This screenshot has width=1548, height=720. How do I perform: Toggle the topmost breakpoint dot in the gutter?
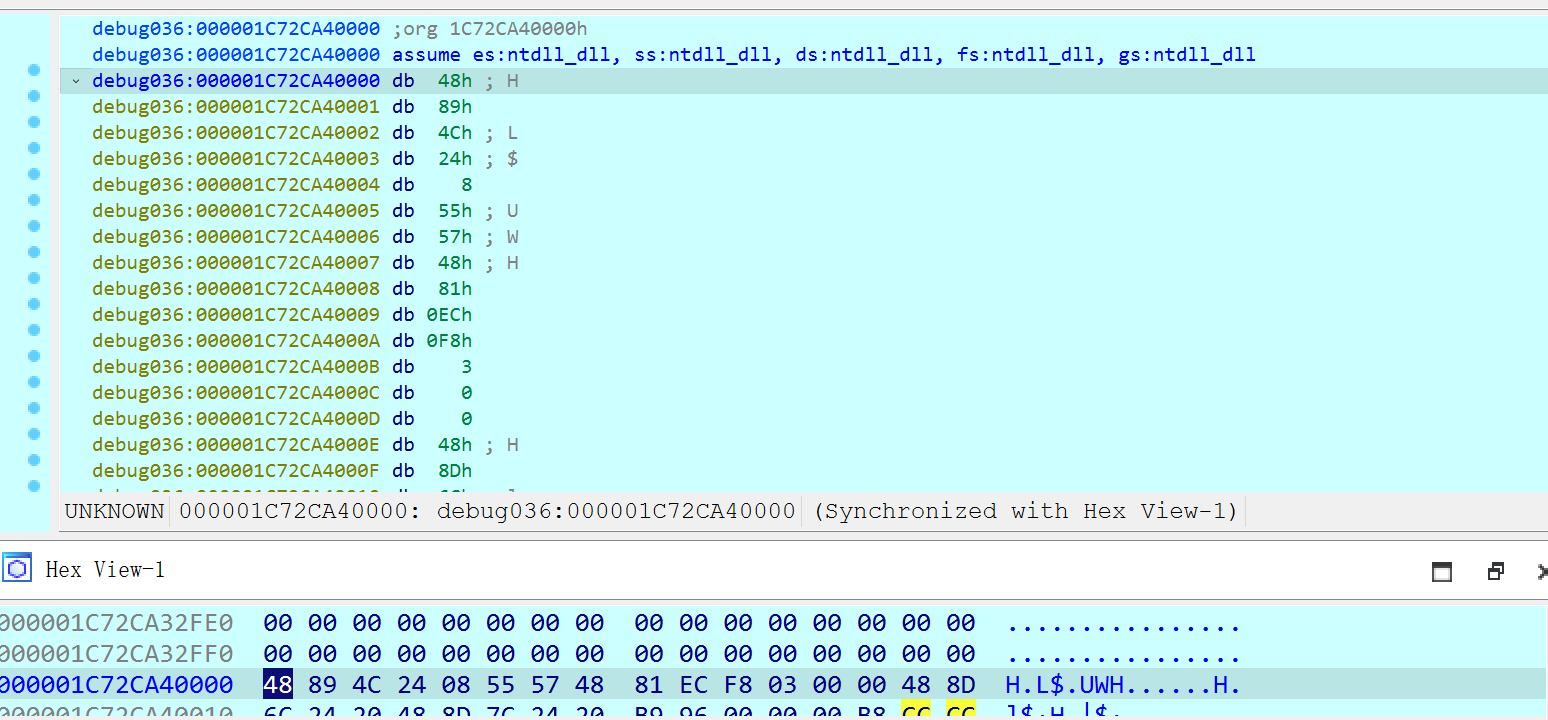pos(34,70)
